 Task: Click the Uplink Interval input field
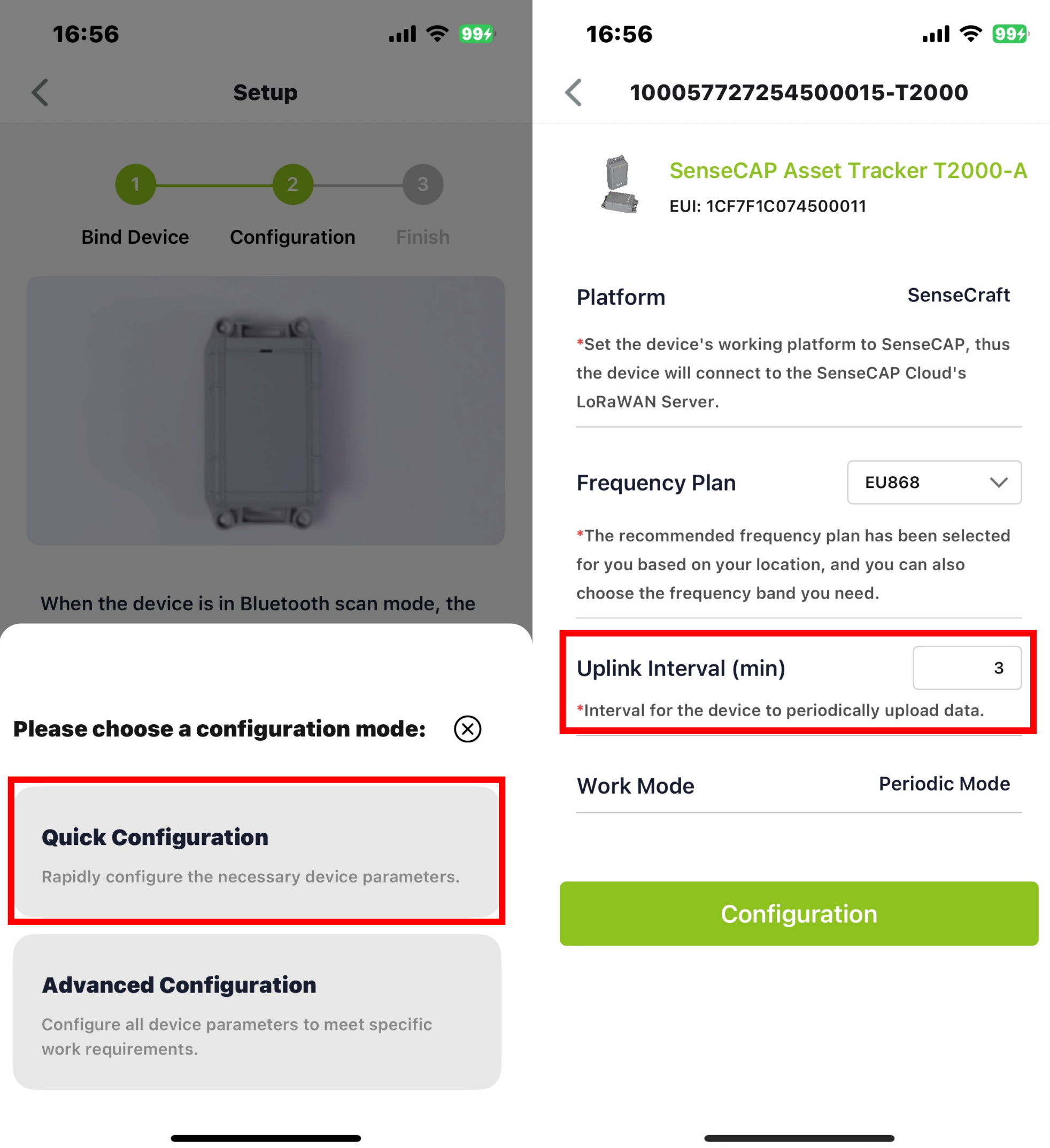tap(966, 668)
